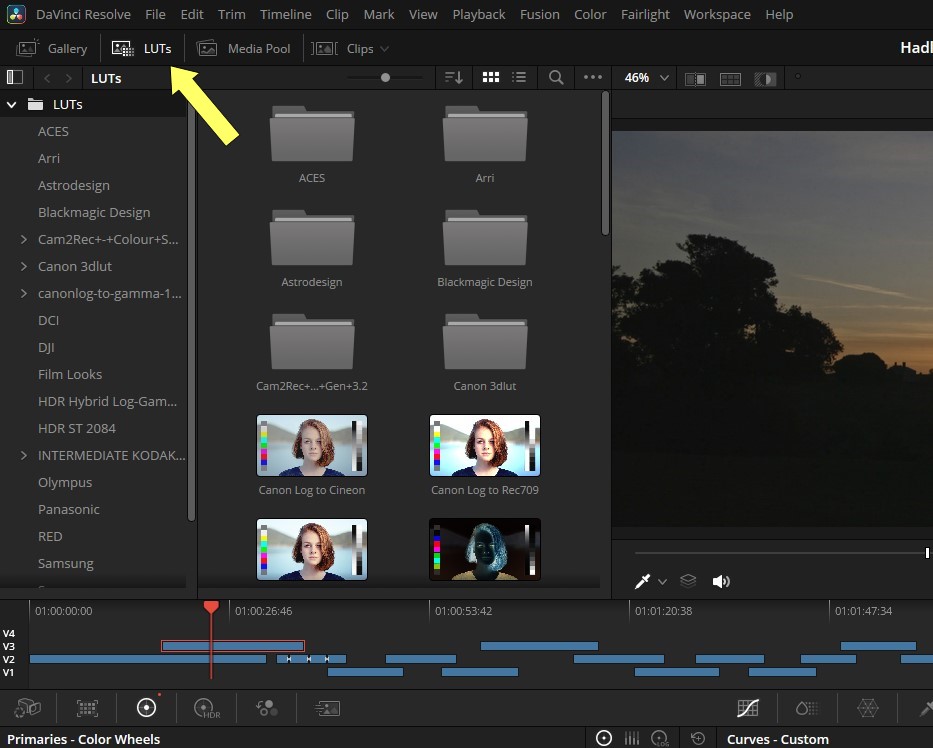Select RED in the LUT tree
Image resolution: width=933 pixels, height=748 pixels.
(x=50, y=536)
